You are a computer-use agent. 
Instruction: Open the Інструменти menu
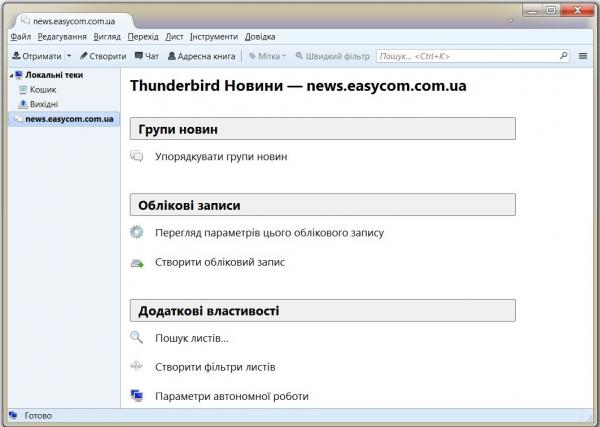pos(214,37)
